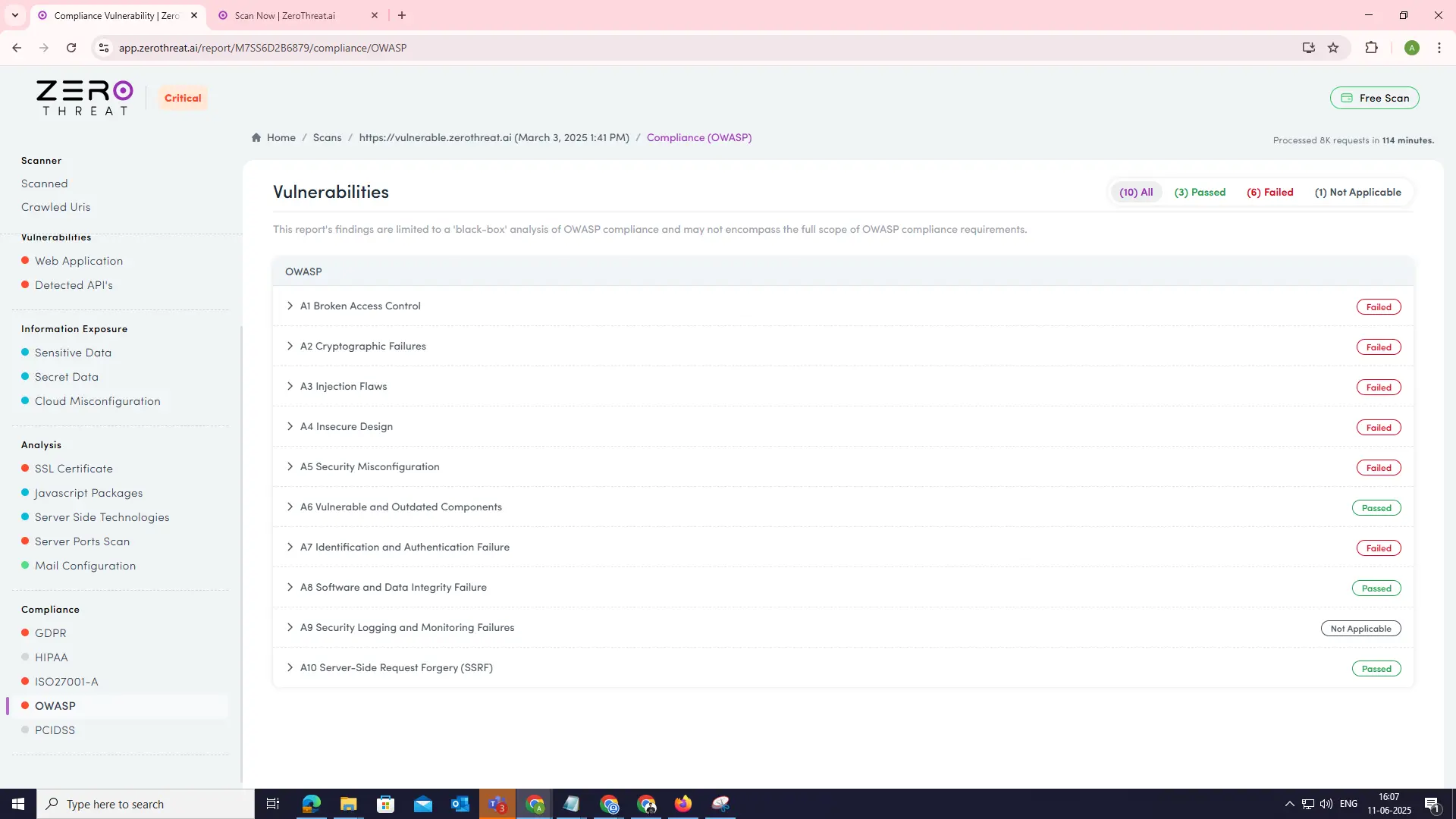This screenshot has height=819, width=1456.
Task: Open new browser tab plus icon
Action: click(402, 15)
